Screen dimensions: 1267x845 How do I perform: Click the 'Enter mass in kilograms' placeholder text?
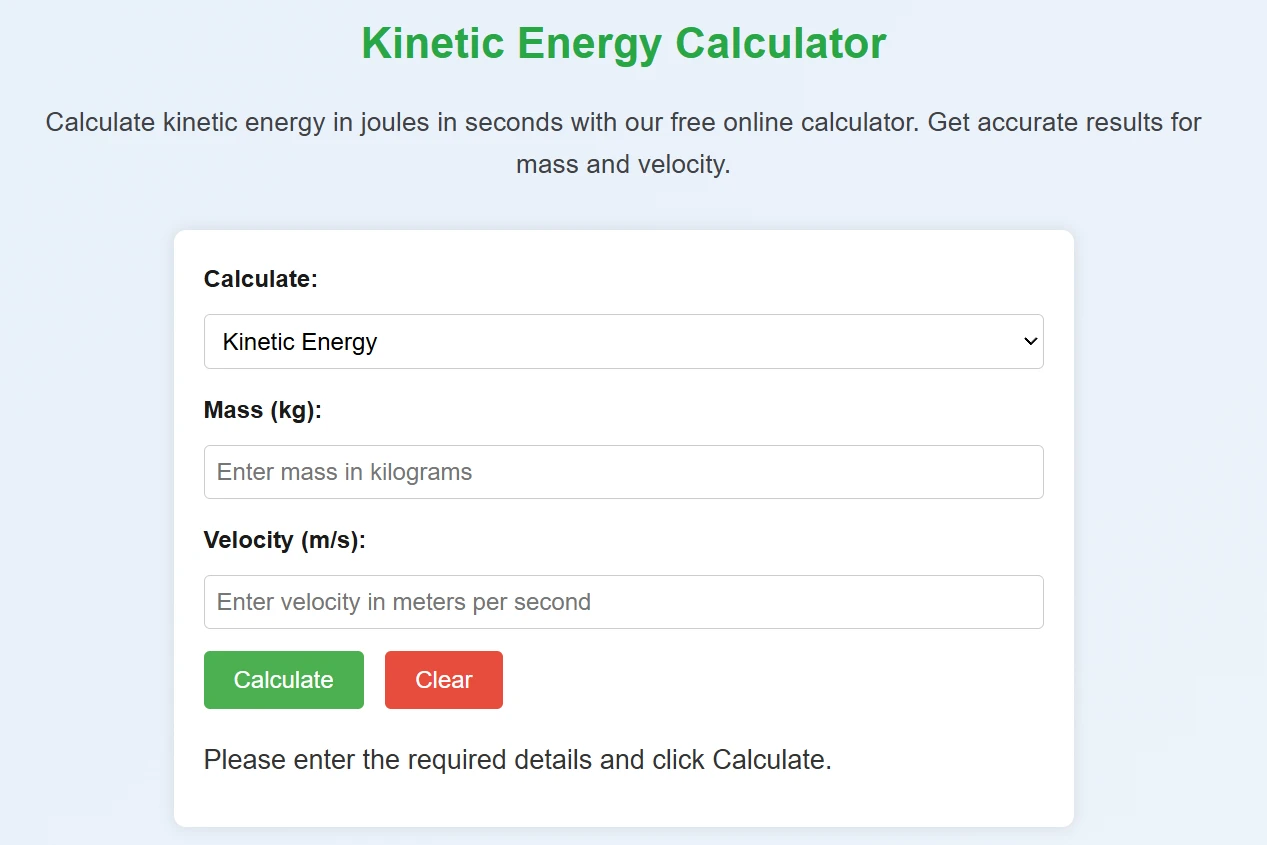click(x=344, y=472)
